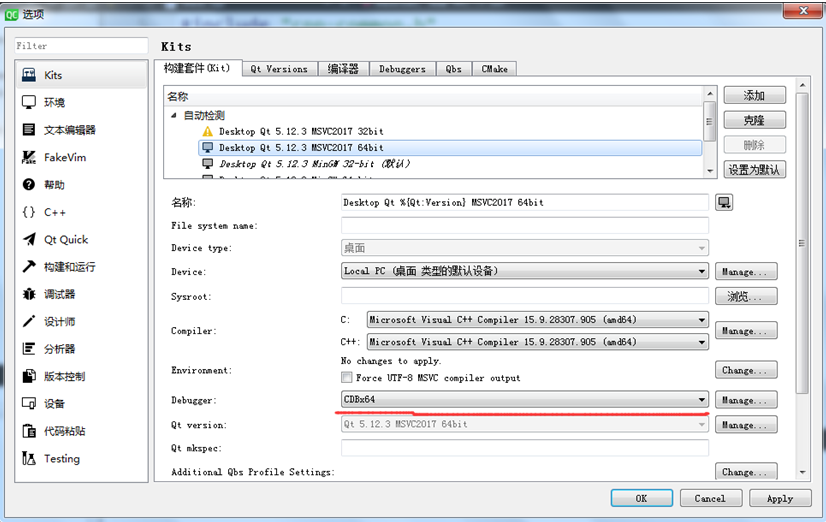
Task: Open the 代码粘贴 settings category
Action: 81,431
